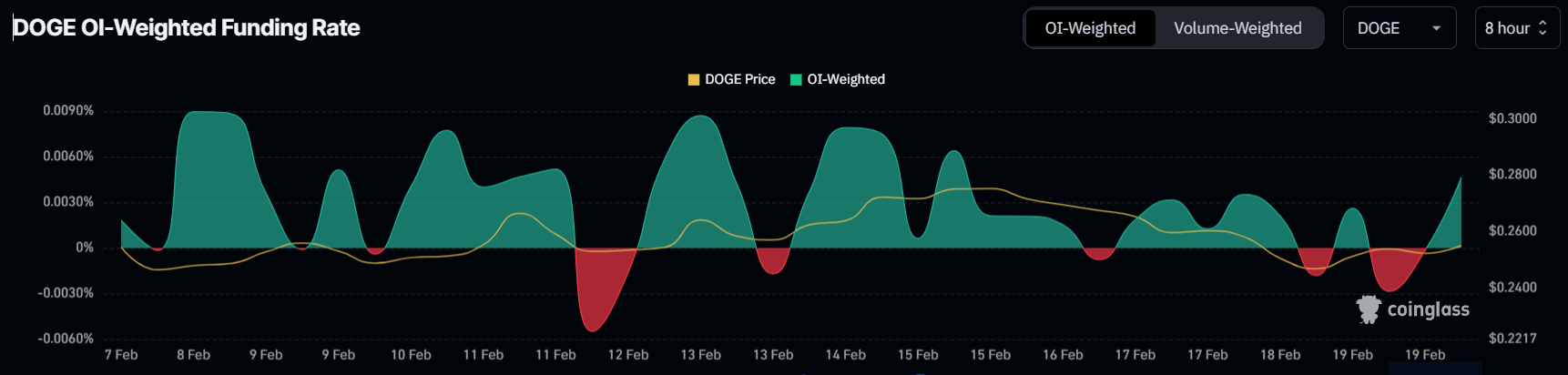This screenshot has height=375, width=1568.
Task: Click the $0.2217 price axis label
Action: (1512, 338)
